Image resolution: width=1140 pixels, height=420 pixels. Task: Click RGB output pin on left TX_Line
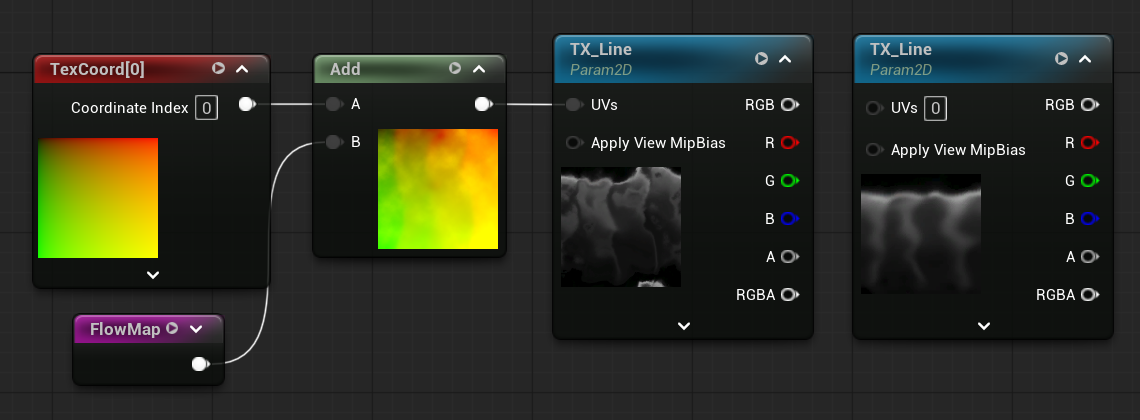pos(790,105)
